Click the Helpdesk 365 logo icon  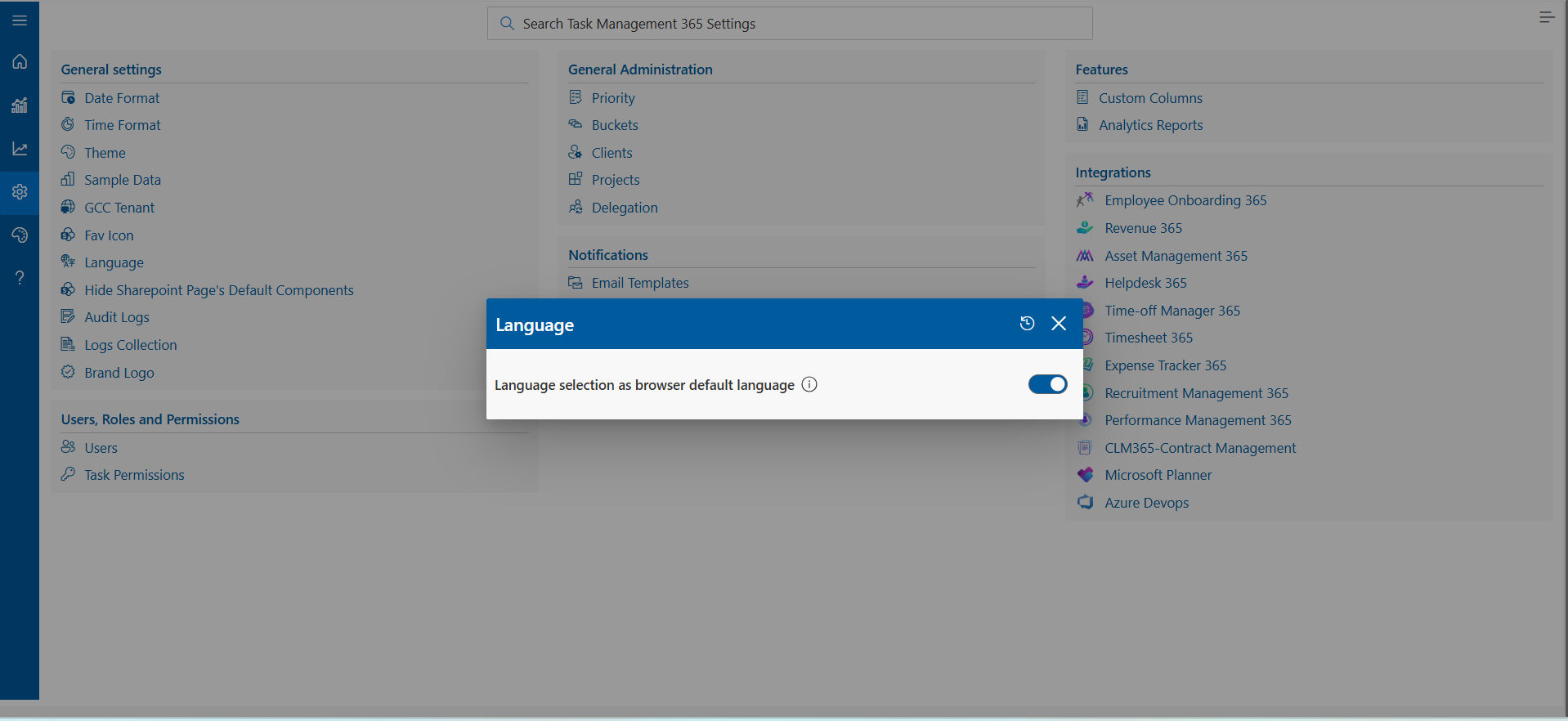(1085, 282)
